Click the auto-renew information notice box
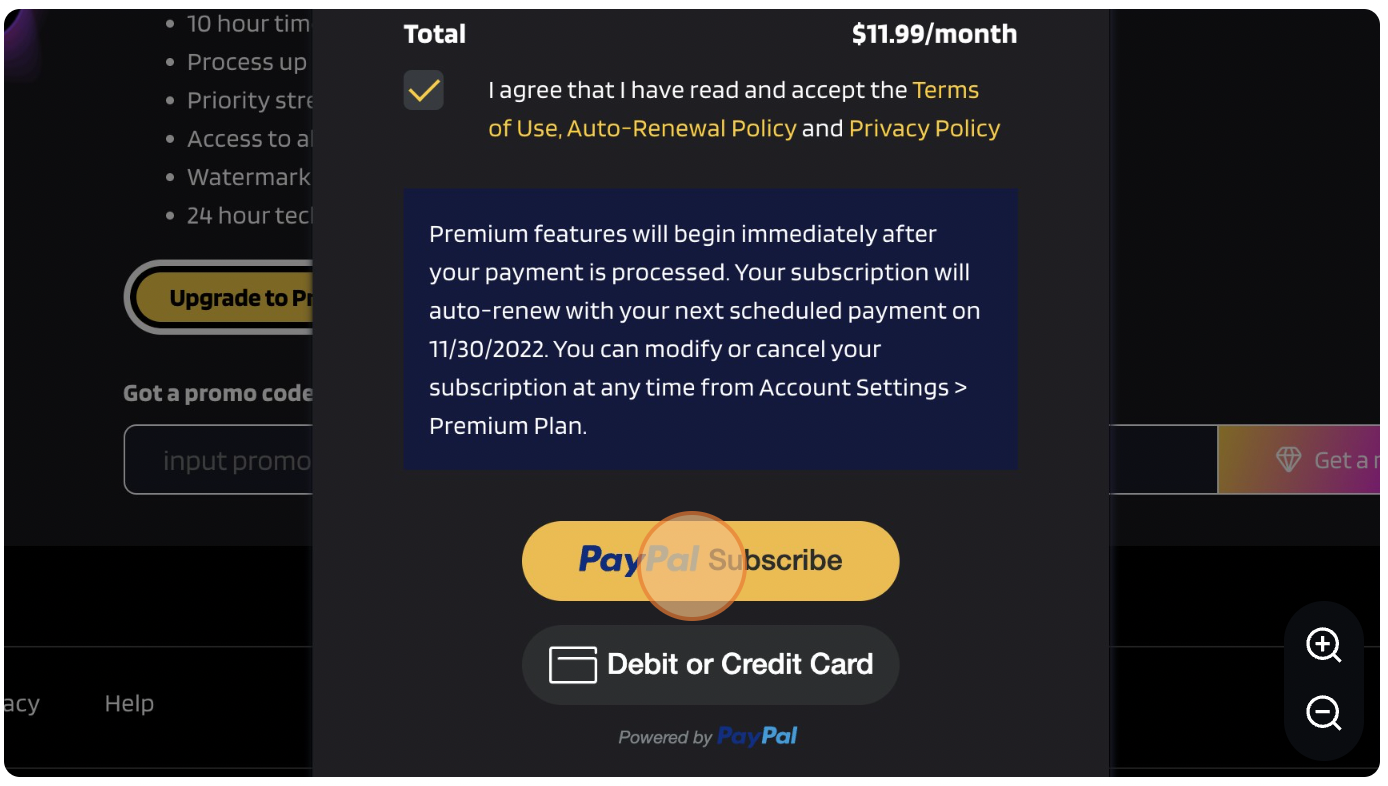 [x=711, y=329]
